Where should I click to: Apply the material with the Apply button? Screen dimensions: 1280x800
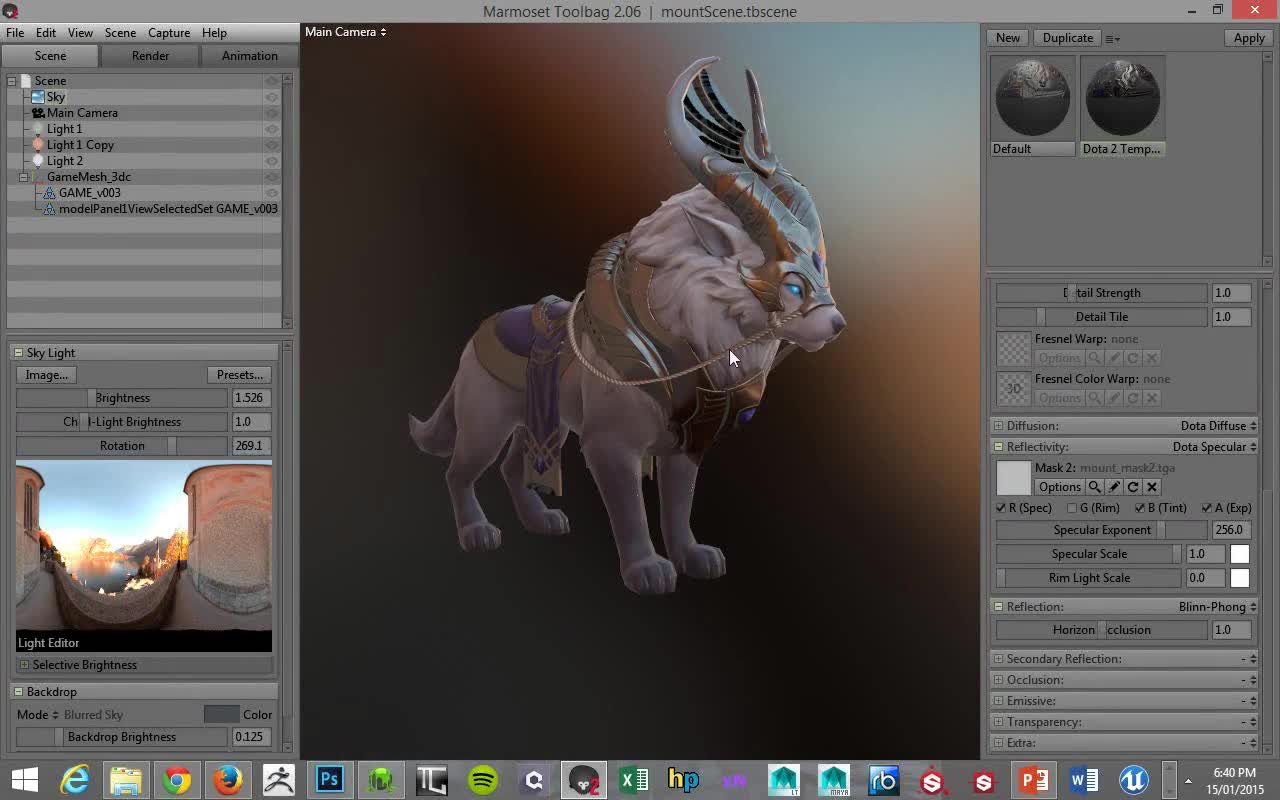1249,38
